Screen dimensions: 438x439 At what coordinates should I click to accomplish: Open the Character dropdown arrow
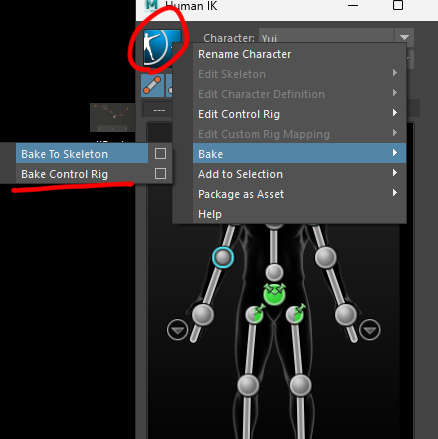(404, 38)
